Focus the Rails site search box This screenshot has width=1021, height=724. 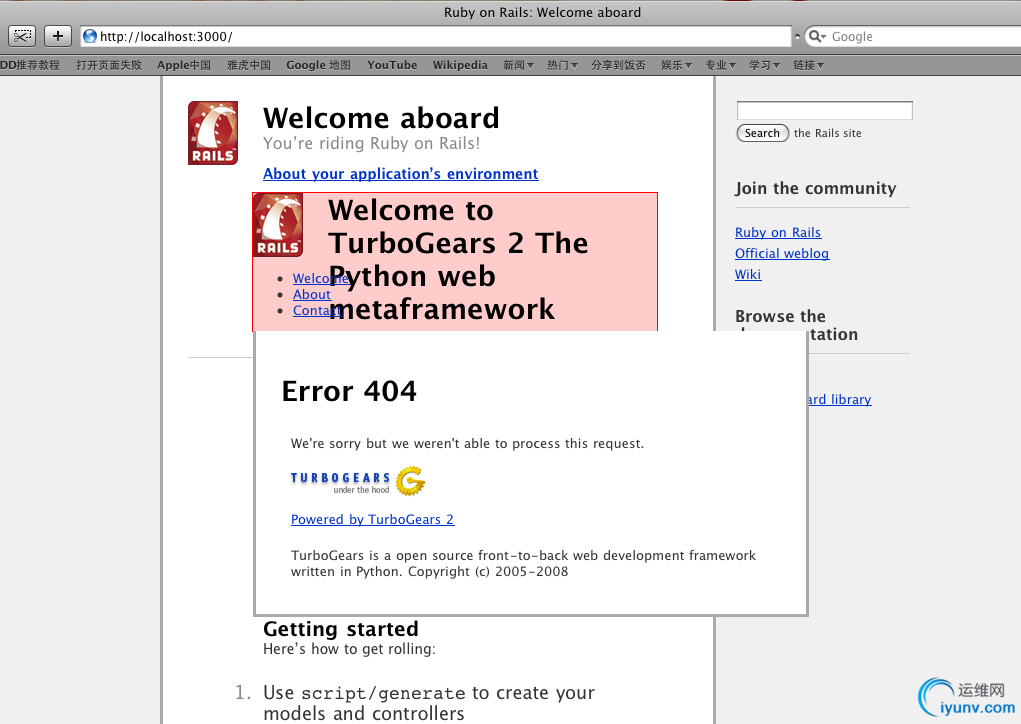click(824, 111)
